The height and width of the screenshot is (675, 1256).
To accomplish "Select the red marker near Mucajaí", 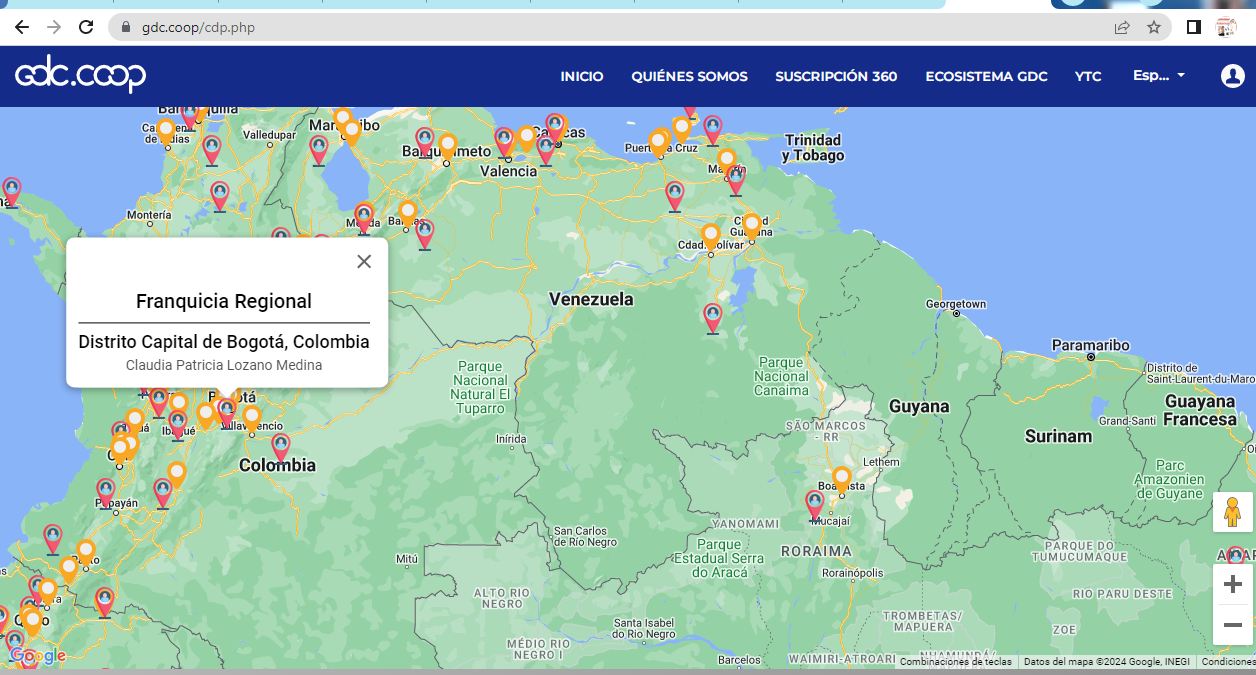I will (815, 505).
